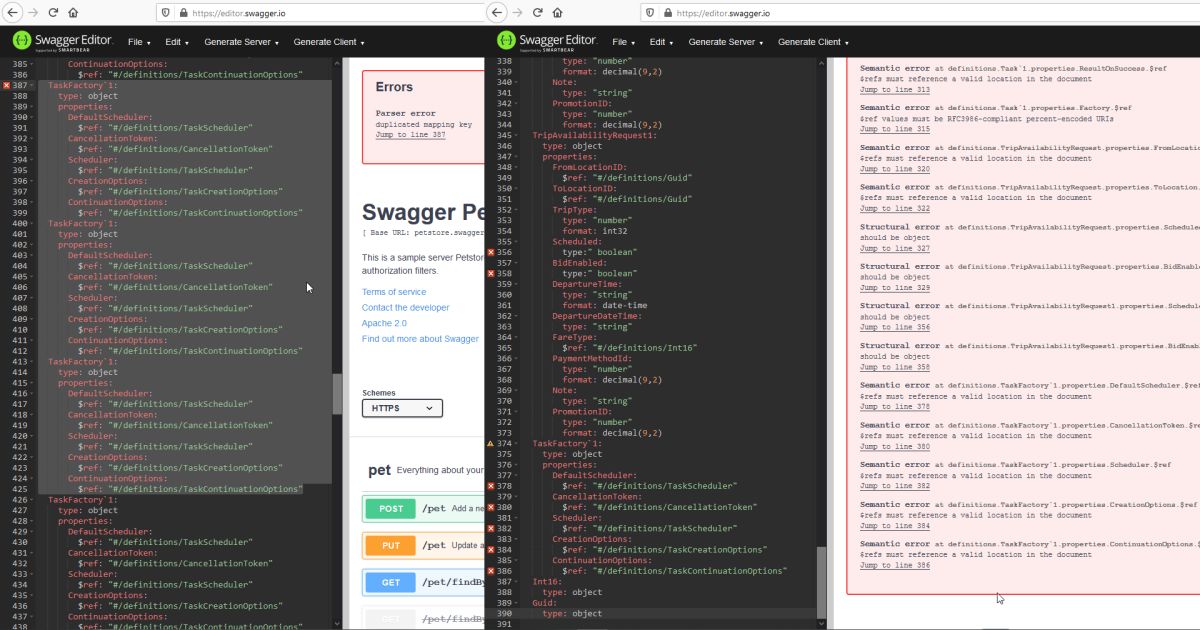This screenshot has width=1200, height=630.
Task: Click warning marker at line 374
Action: point(491,443)
